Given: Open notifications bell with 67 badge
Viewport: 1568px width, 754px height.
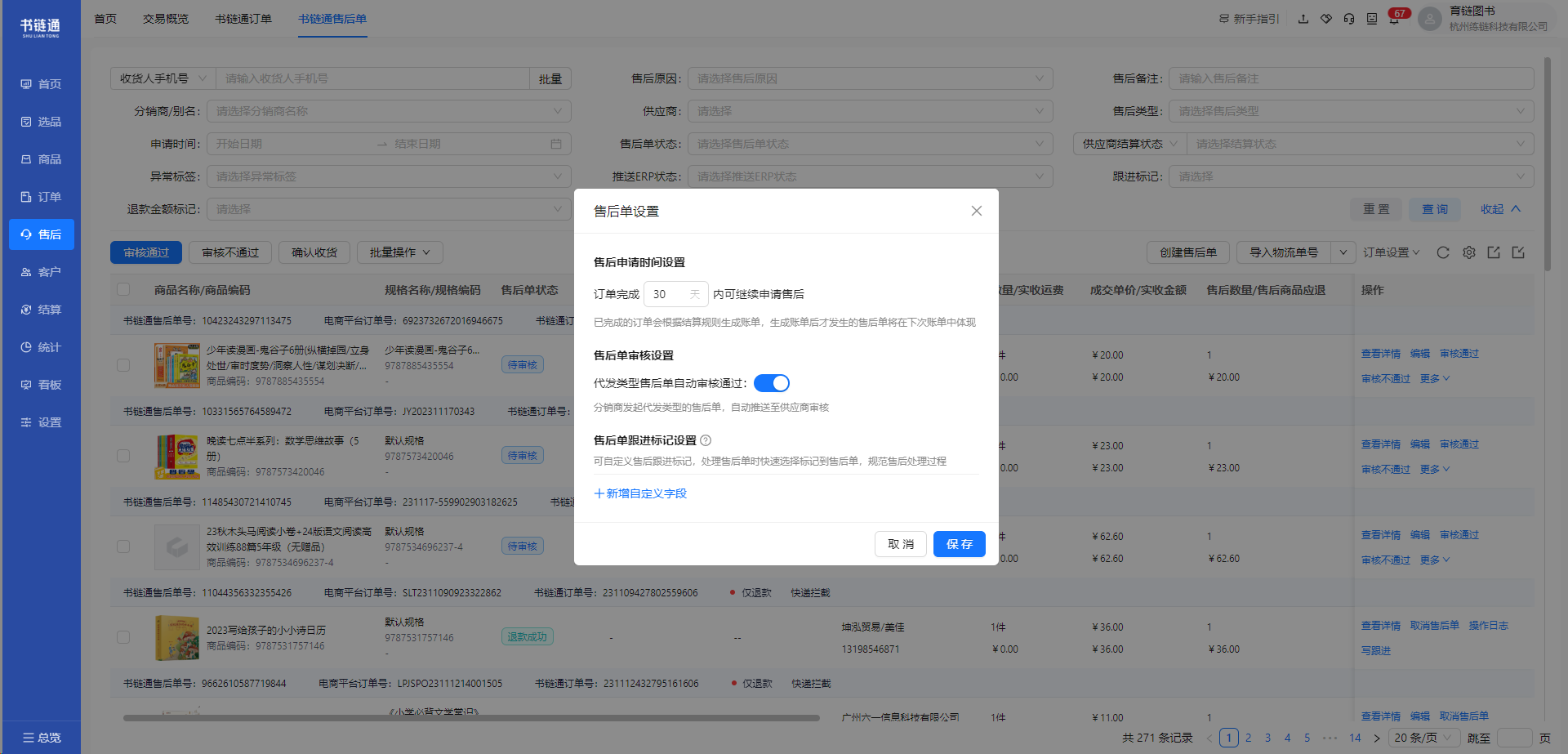Looking at the screenshot, I should [1395, 19].
